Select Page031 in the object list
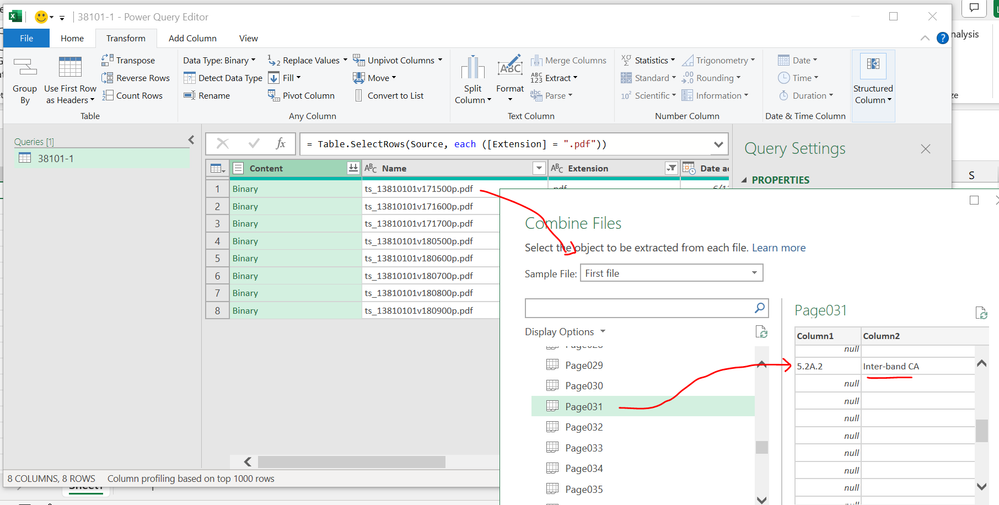Viewport: 999px width, 505px height. click(x=643, y=406)
